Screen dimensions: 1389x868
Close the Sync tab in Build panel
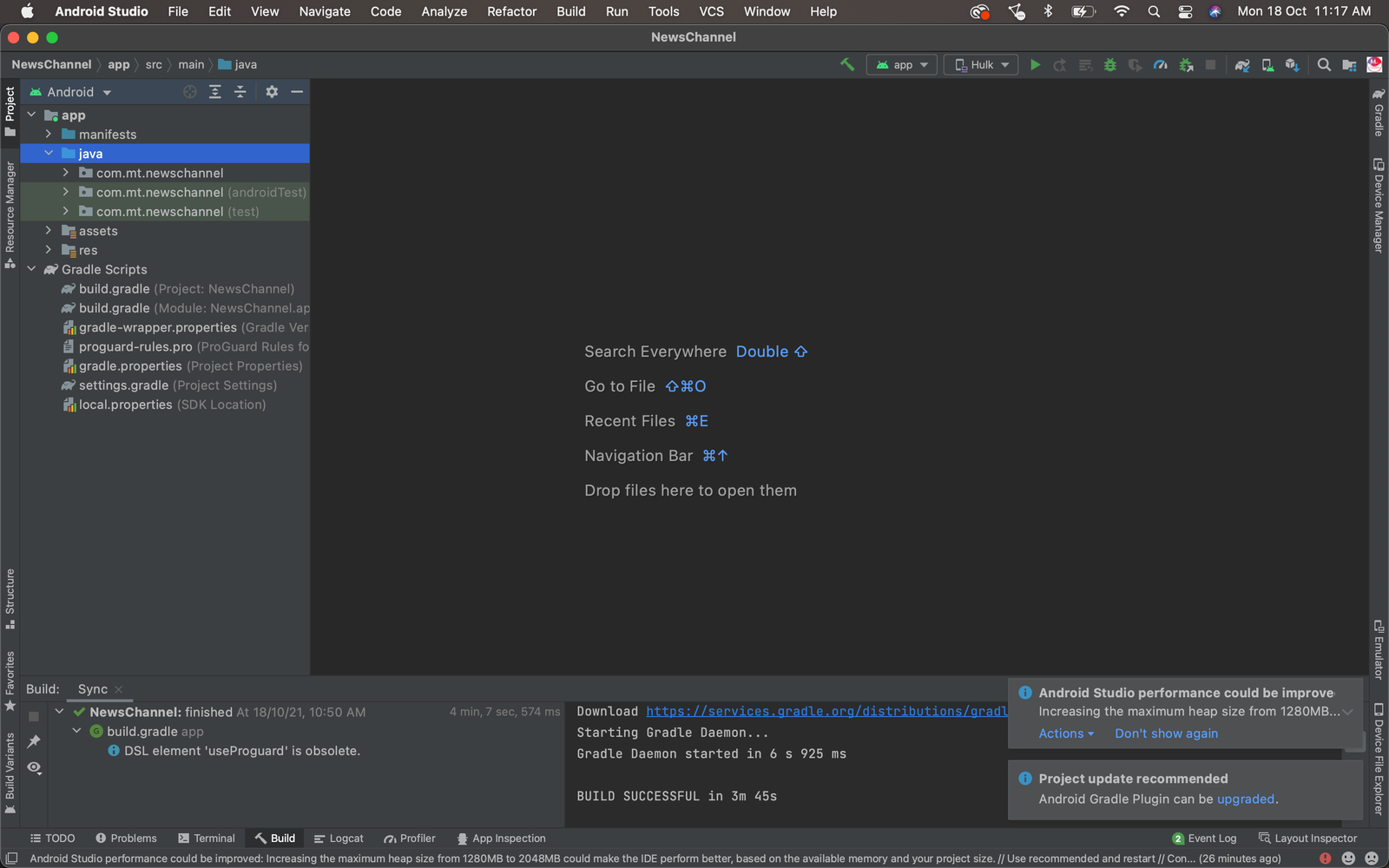point(119,689)
